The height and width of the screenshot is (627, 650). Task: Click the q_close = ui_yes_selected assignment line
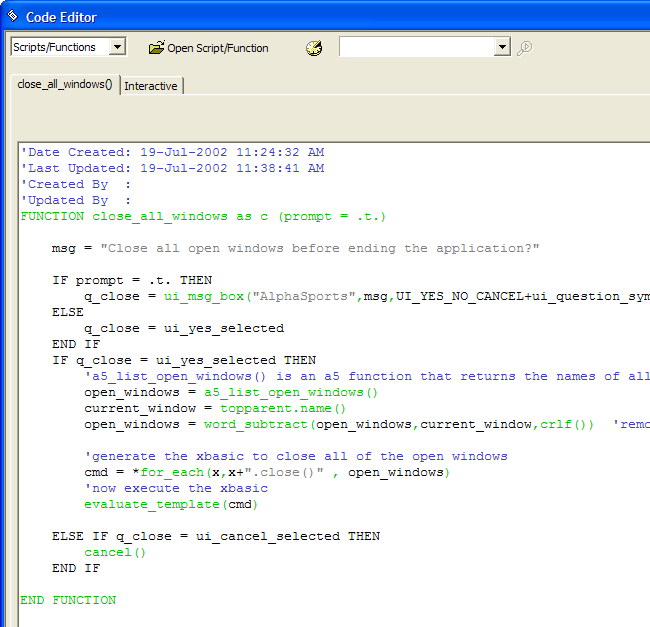pos(184,328)
